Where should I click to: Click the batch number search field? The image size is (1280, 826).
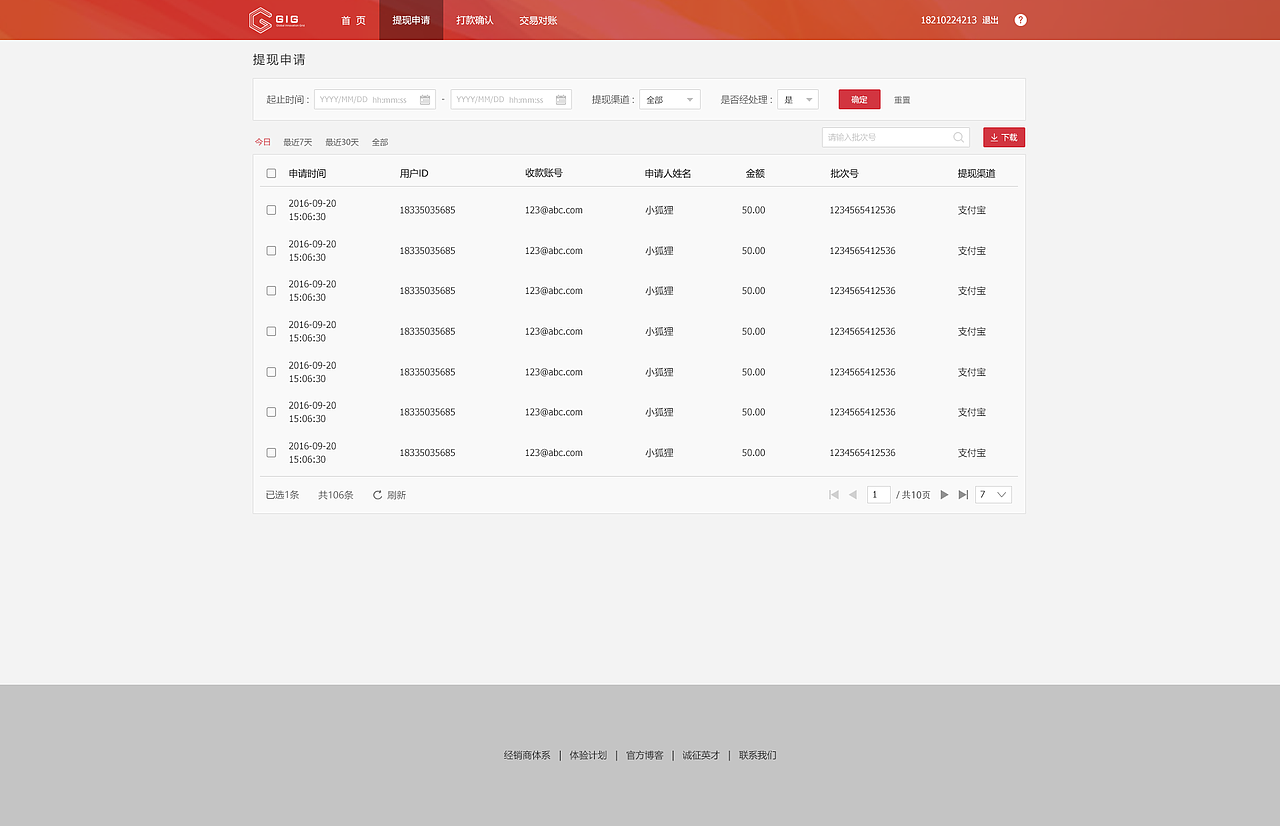pos(896,138)
